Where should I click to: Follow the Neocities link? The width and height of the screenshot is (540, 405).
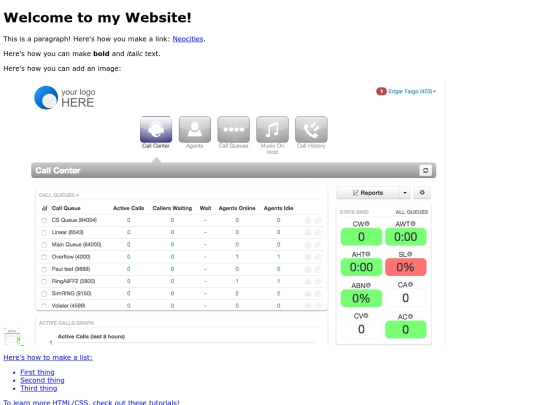pyautogui.click(x=188, y=39)
